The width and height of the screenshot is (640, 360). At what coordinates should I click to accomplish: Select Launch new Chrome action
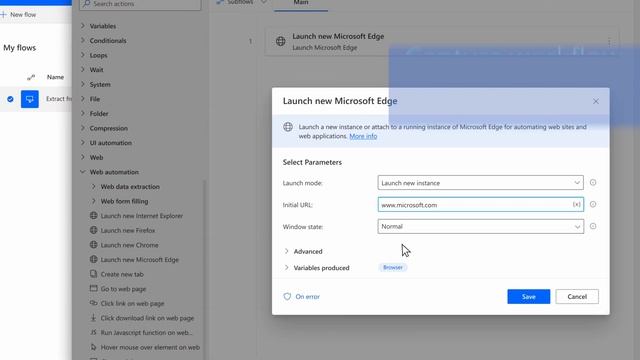(x=129, y=245)
